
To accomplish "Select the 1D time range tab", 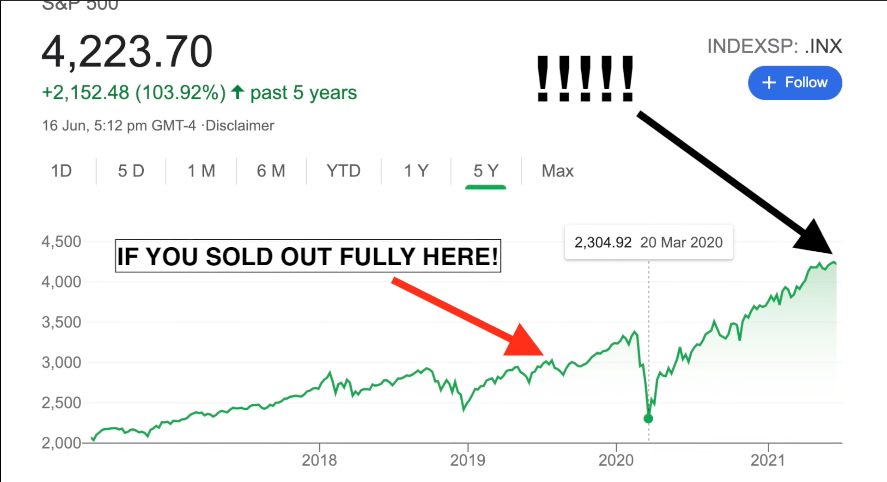I will [x=62, y=171].
